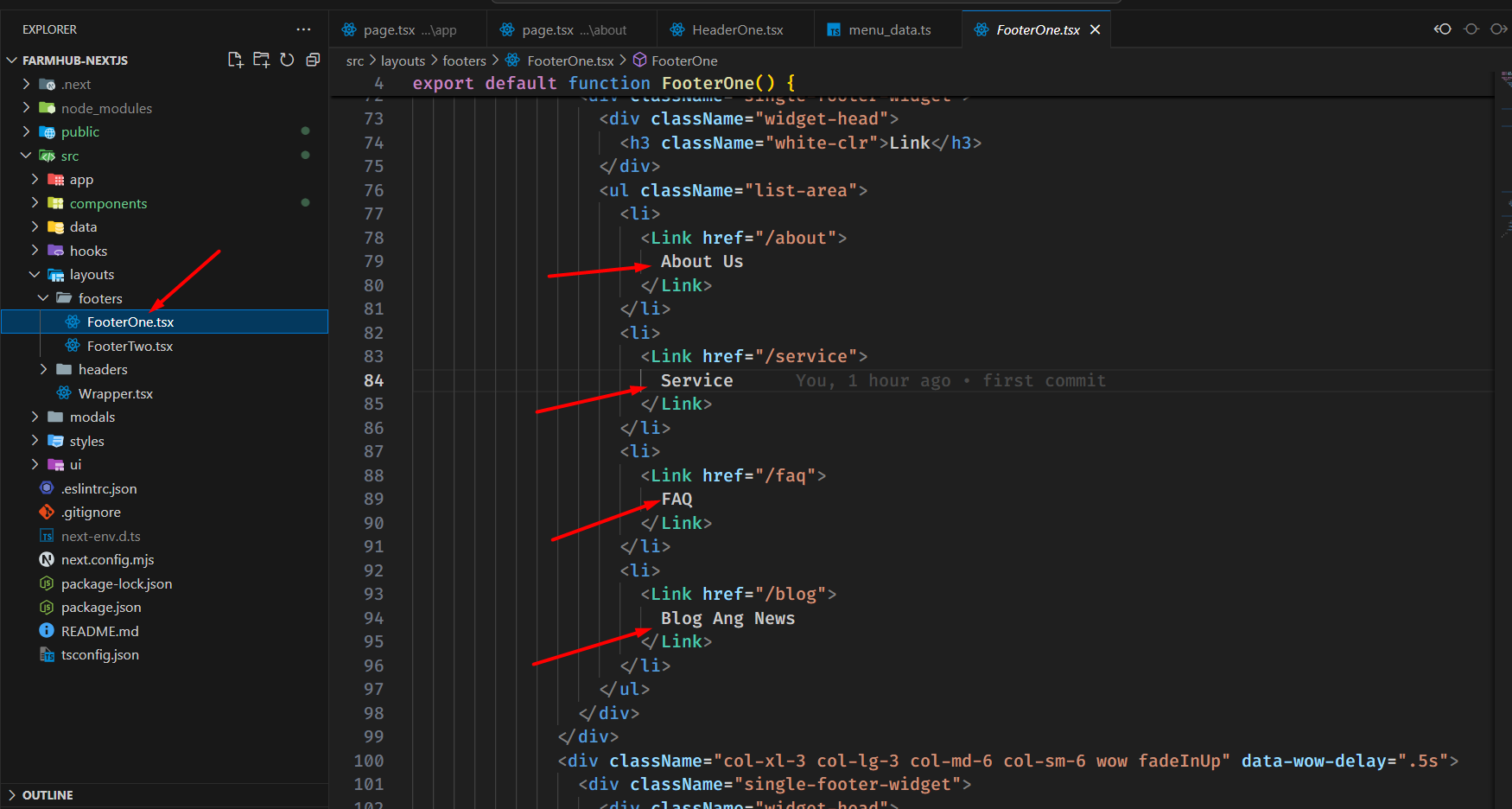This screenshot has height=809, width=1512.
Task: Expand the headers folder
Action: point(103,369)
